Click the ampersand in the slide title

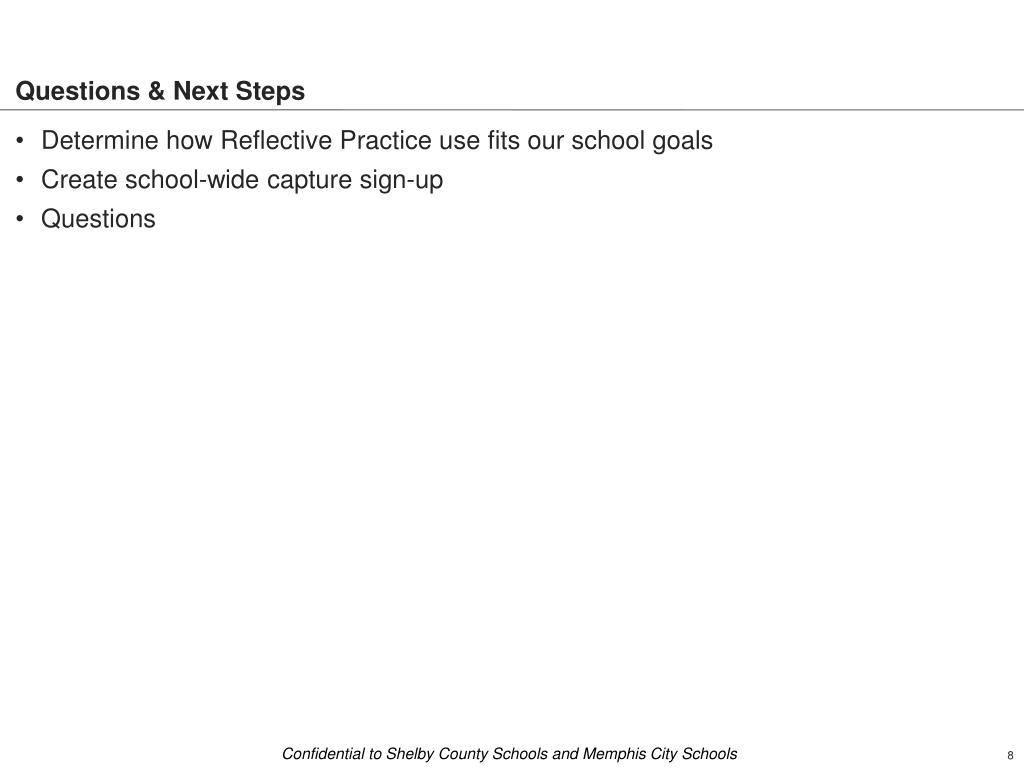[156, 91]
